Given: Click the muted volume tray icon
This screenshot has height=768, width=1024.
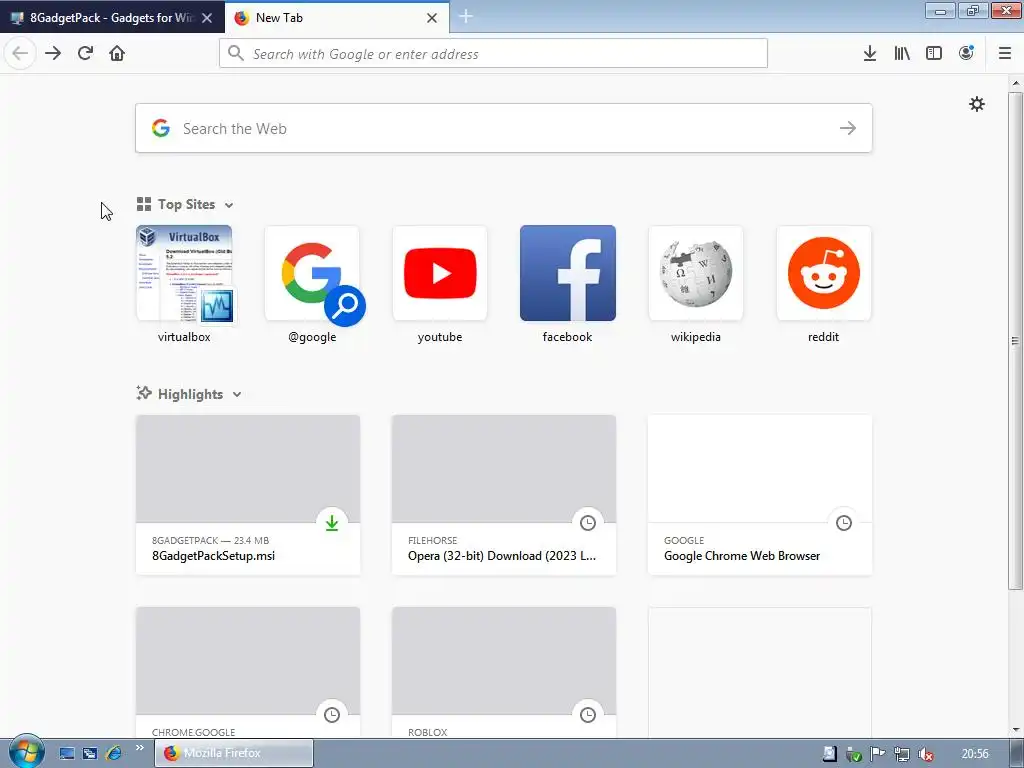Looking at the screenshot, I should click(x=925, y=754).
